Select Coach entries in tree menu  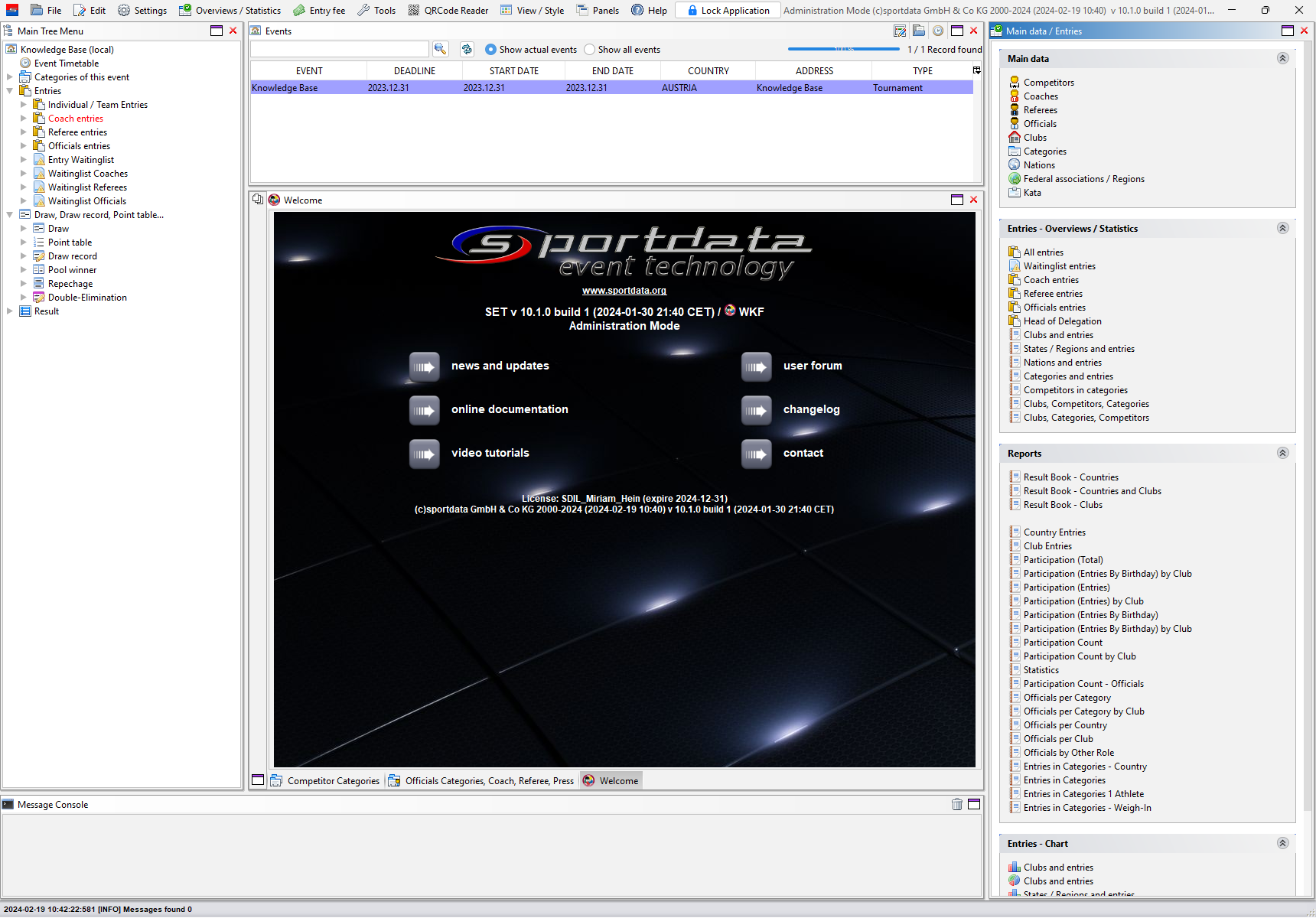pos(75,119)
